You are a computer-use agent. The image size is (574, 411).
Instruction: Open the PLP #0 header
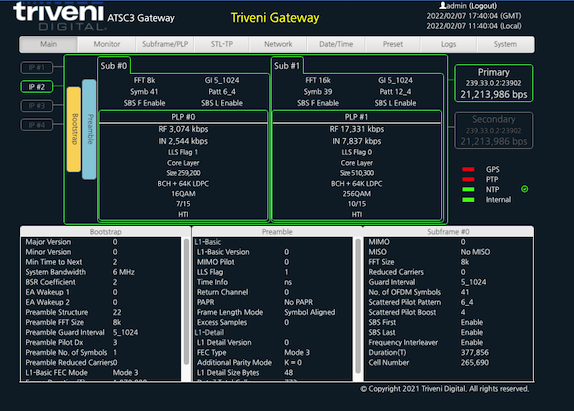[x=183, y=117]
